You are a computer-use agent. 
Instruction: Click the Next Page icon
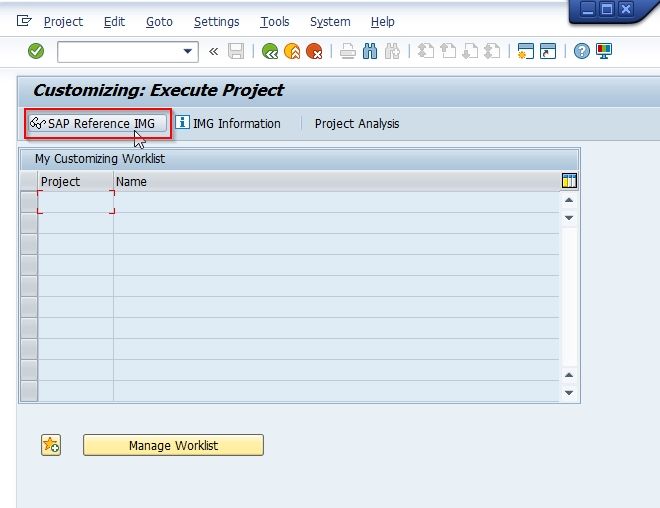(470, 51)
